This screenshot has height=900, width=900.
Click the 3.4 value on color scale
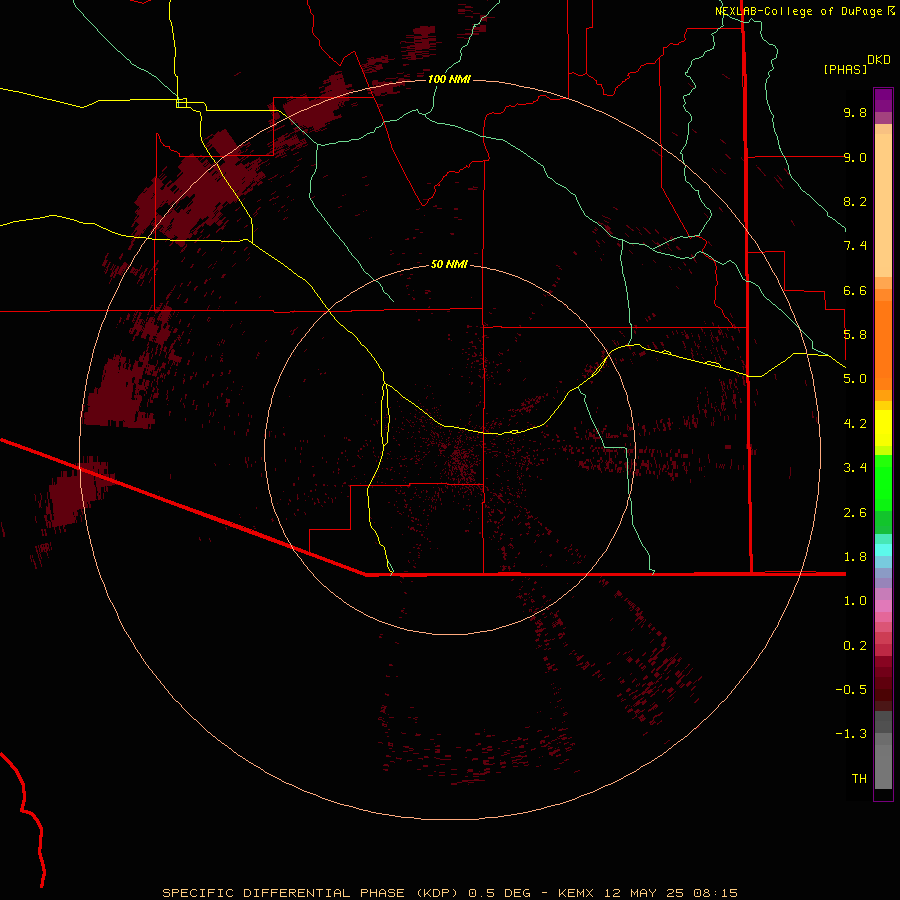tap(855, 468)
